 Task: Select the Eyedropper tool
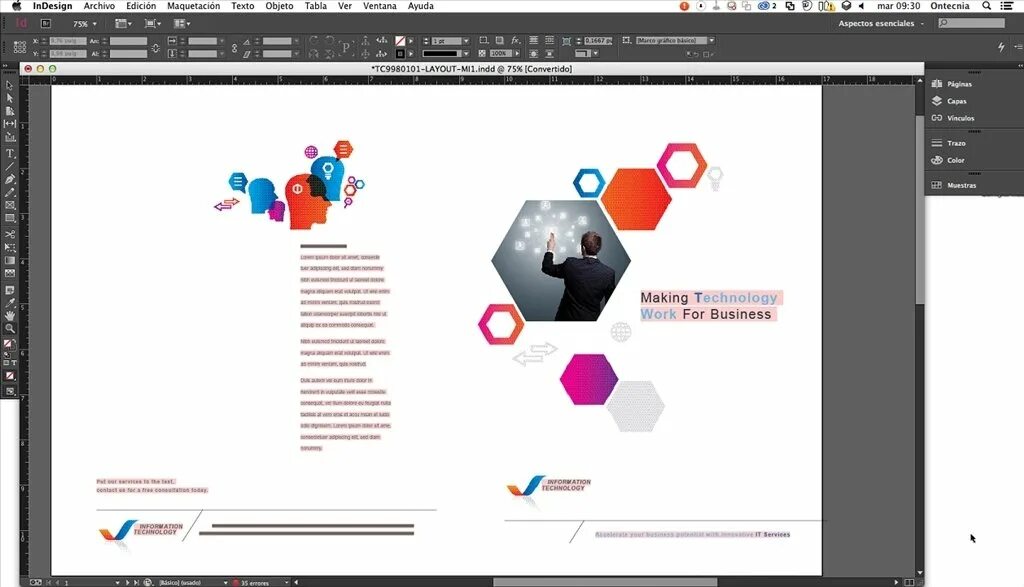tap(9, 303)
